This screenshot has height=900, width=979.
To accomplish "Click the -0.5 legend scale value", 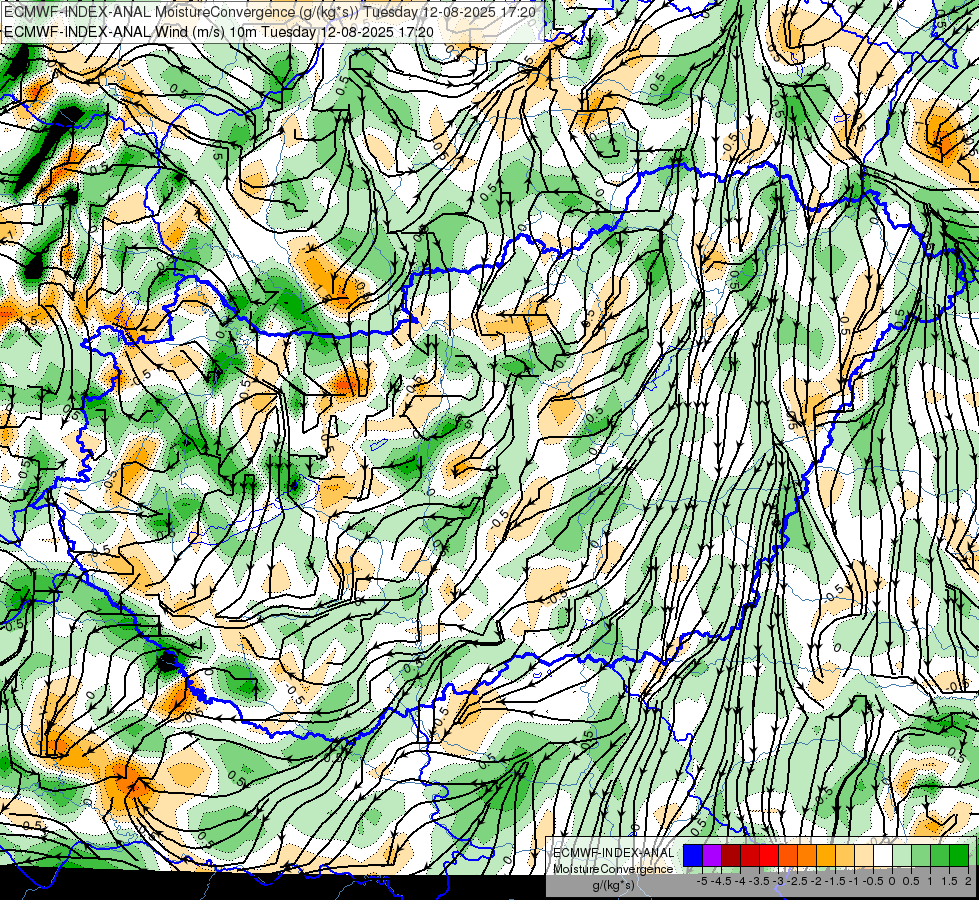I will point(873,881).
